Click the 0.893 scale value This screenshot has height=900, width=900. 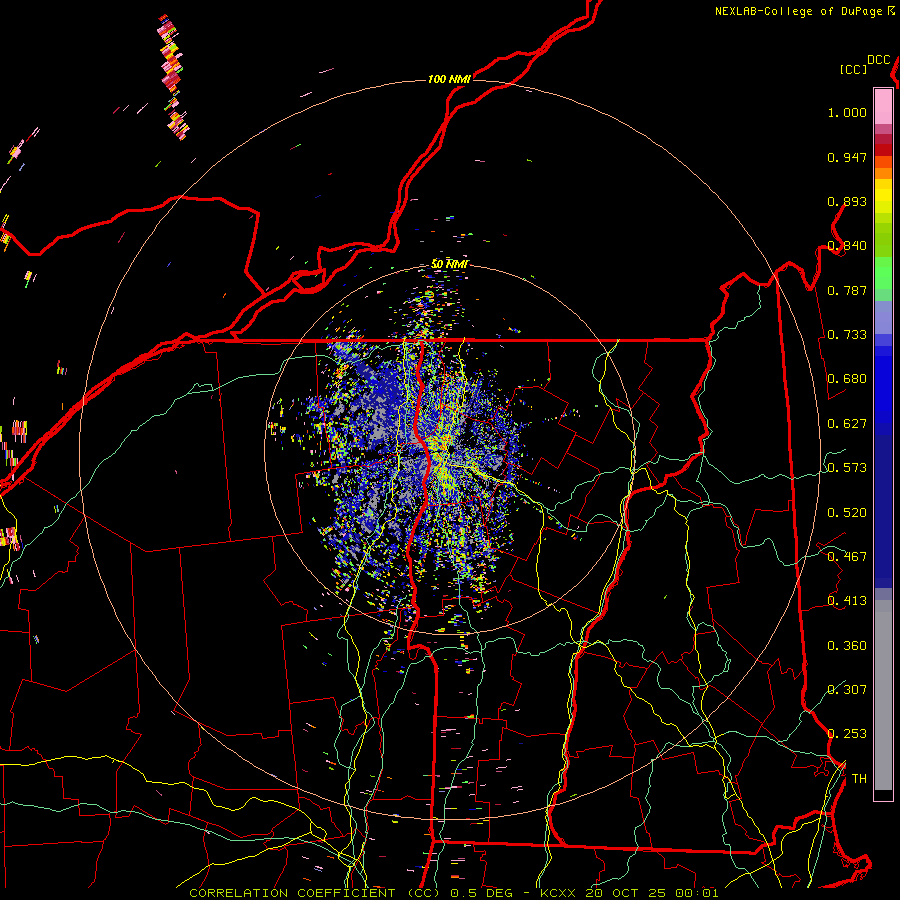point(847,201)
